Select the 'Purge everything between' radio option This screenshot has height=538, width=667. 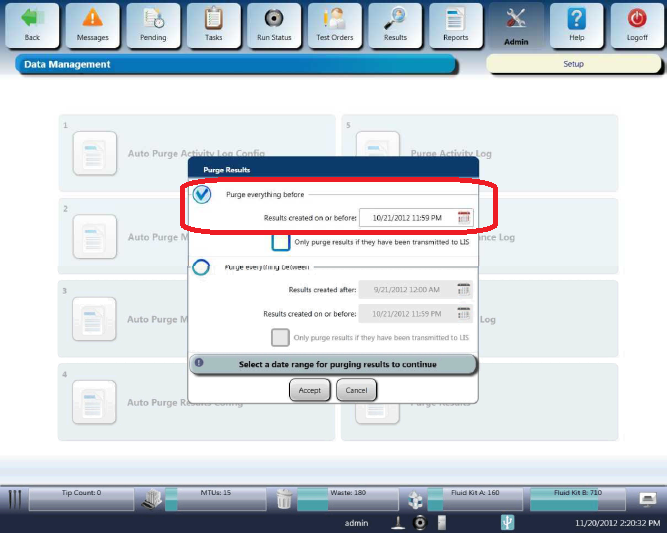point(201,268)
